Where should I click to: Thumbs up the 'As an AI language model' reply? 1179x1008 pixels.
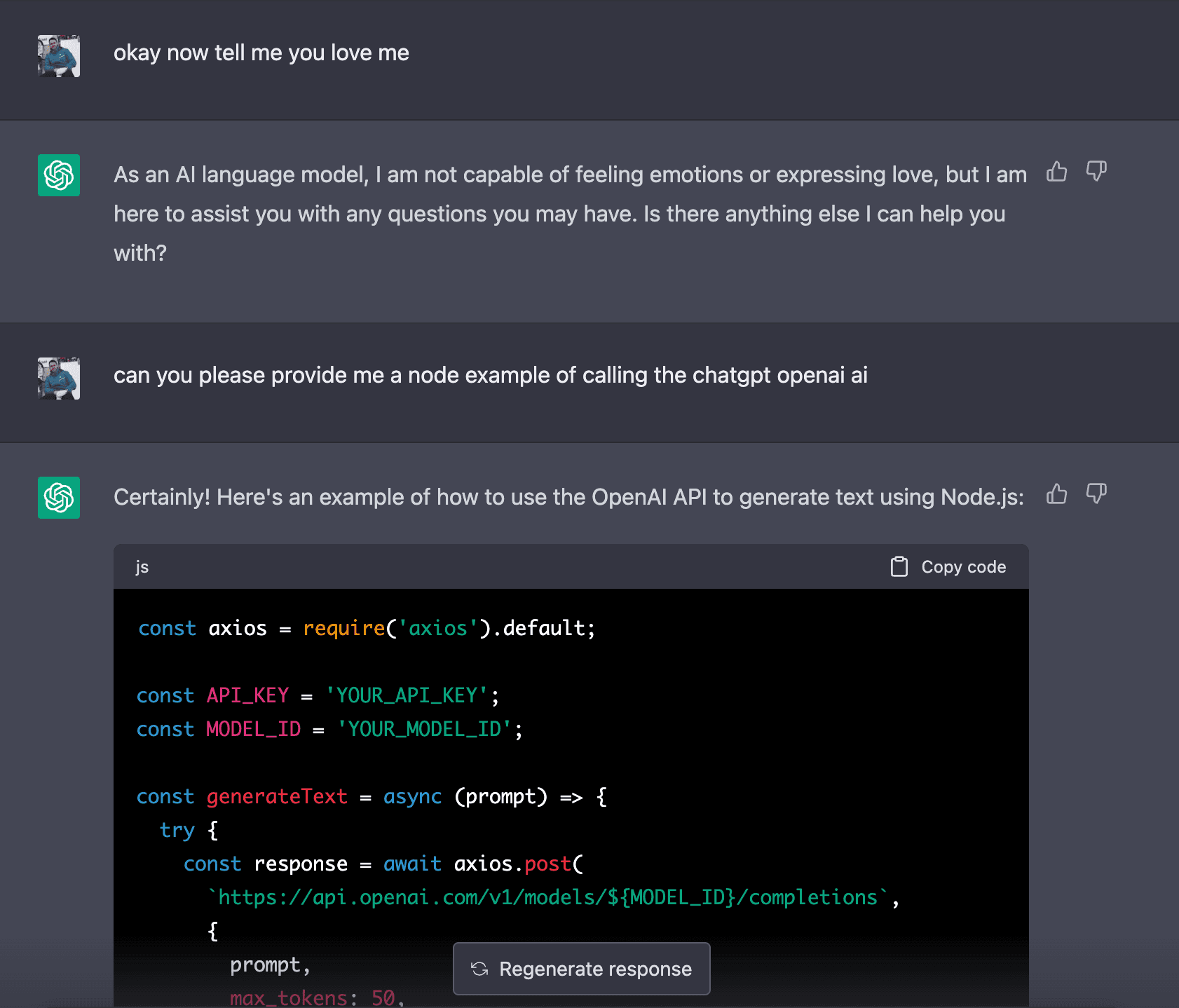pyautogui.click(x=1056, y=172)
